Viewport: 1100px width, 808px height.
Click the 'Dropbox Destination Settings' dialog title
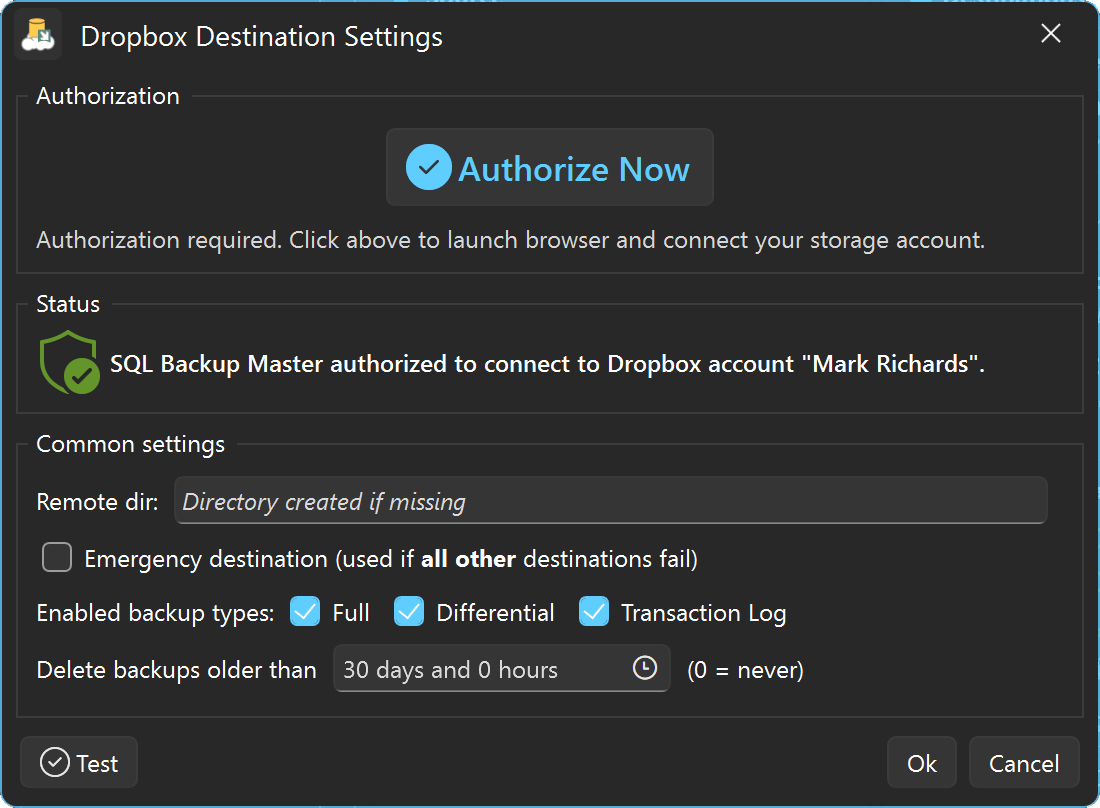click(x=261, y=36)
